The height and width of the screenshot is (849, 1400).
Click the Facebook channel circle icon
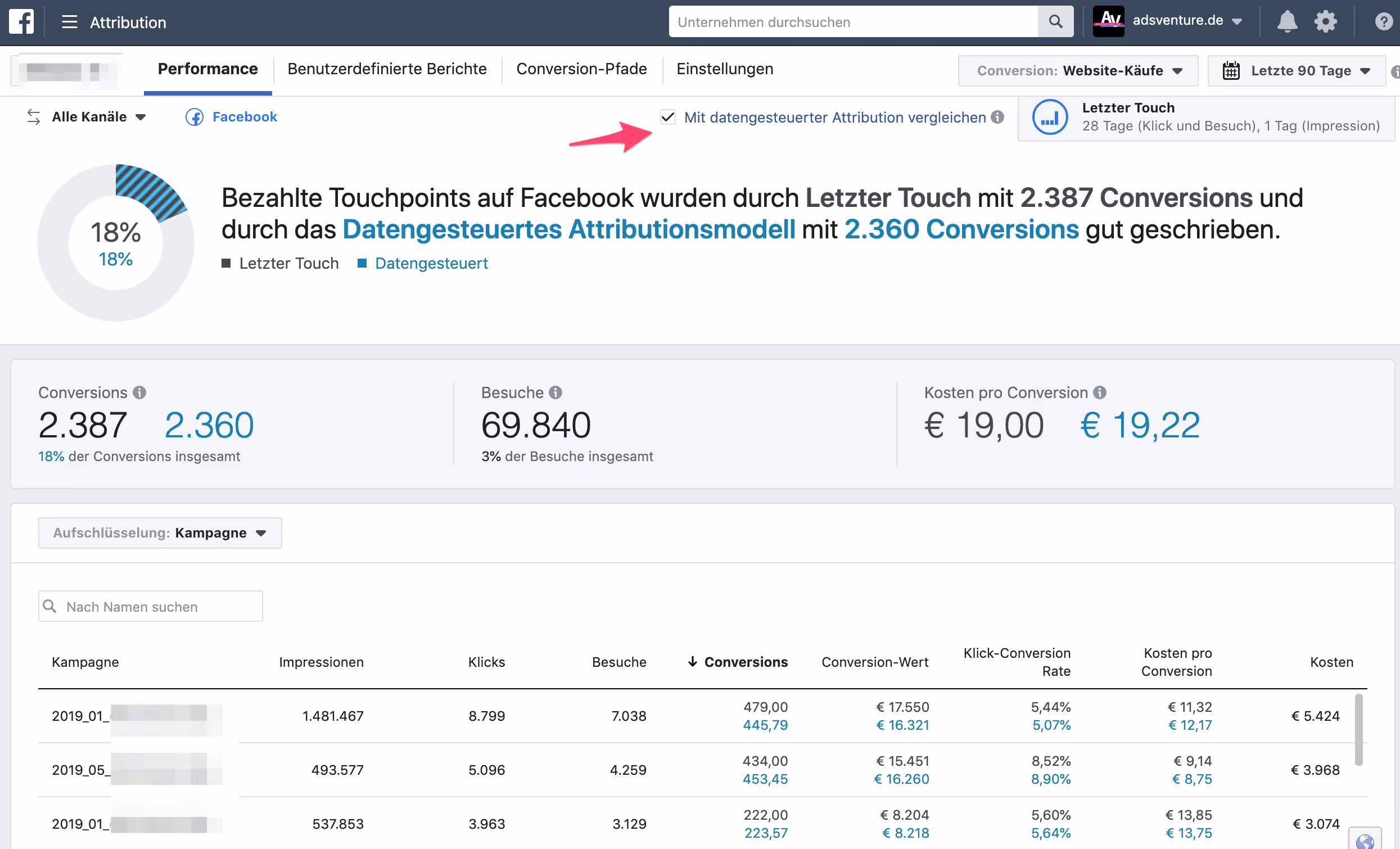195,117
